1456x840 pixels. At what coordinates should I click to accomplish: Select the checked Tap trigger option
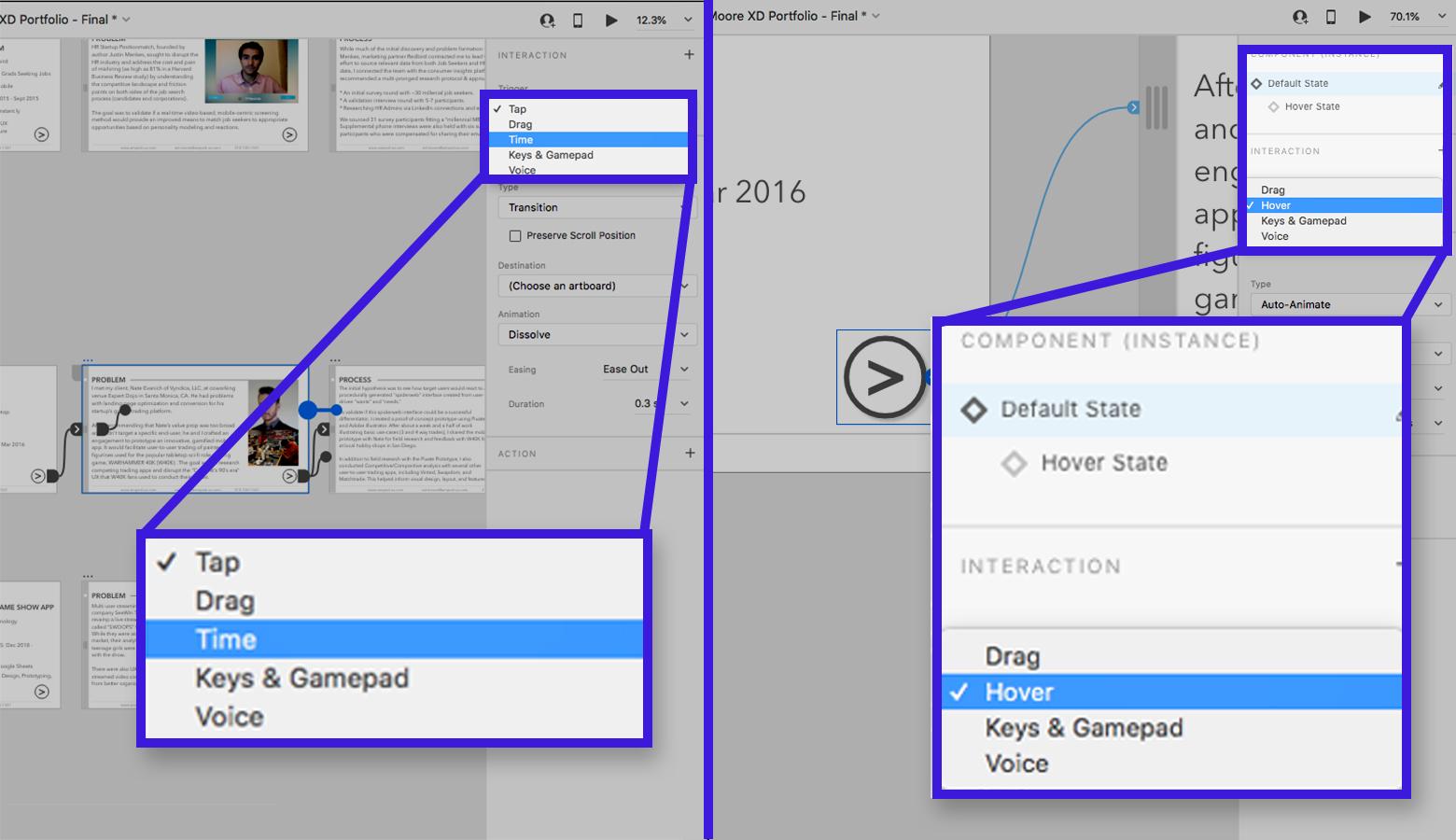[518, 108]
